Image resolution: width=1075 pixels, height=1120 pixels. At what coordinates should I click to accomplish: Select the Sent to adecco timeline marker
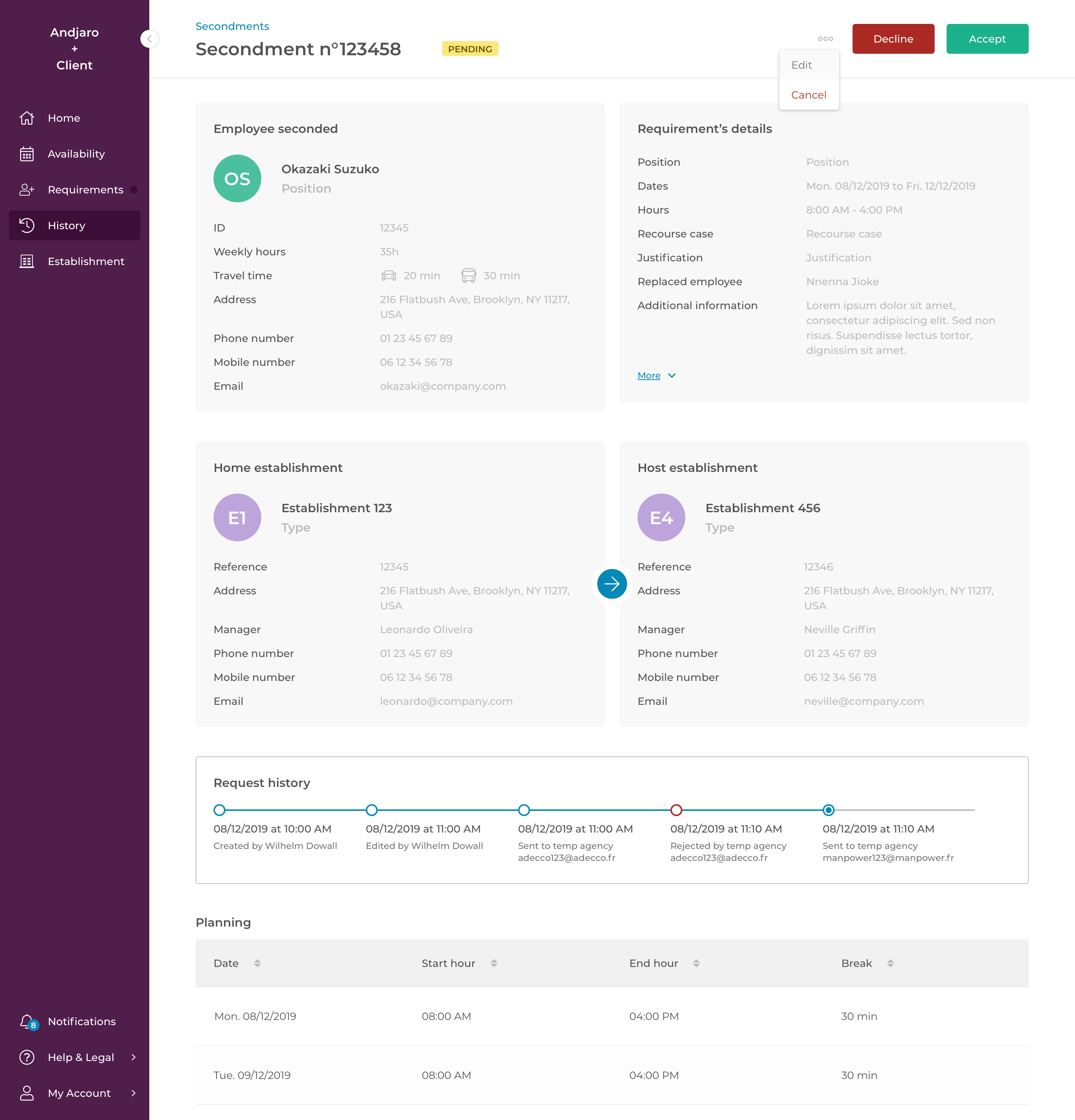[x=524, y=810]
